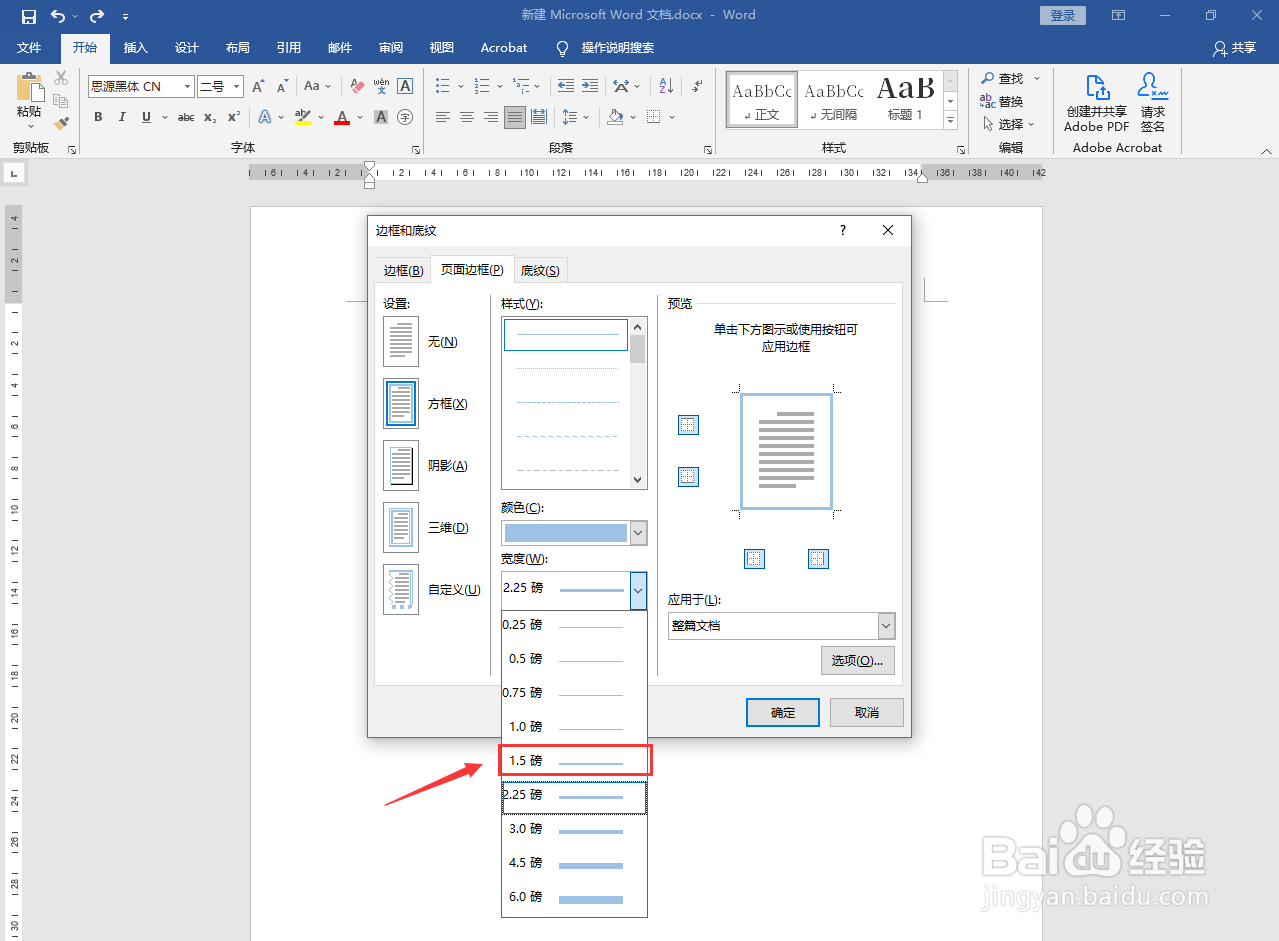This screenshot has width=1279, height=941.
Task: Align text left in Paragraph group
Action: tap(443, 117)
